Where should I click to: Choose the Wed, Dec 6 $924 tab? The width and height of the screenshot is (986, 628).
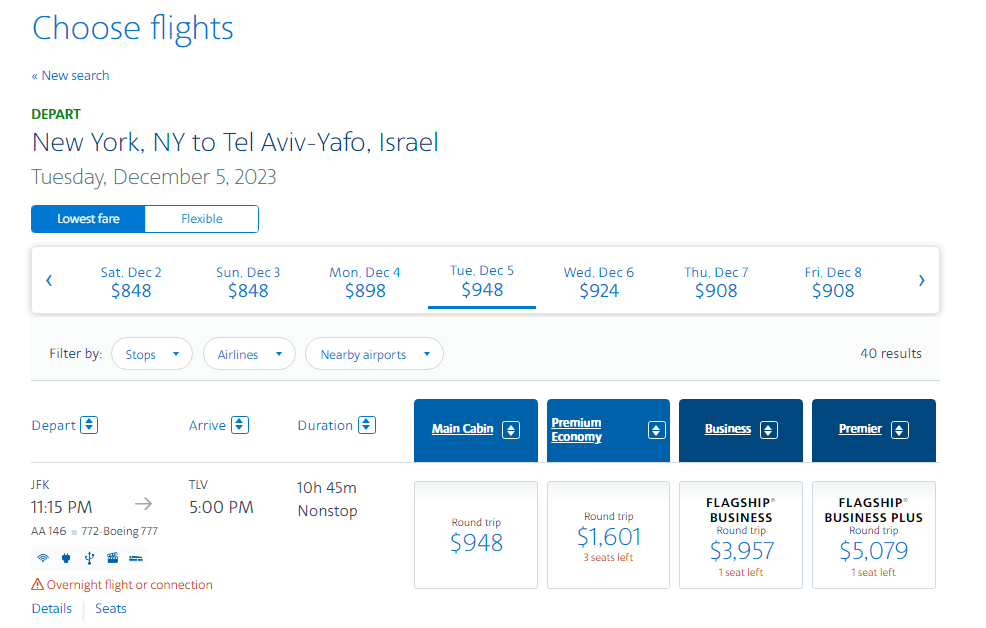coord(599,282)
